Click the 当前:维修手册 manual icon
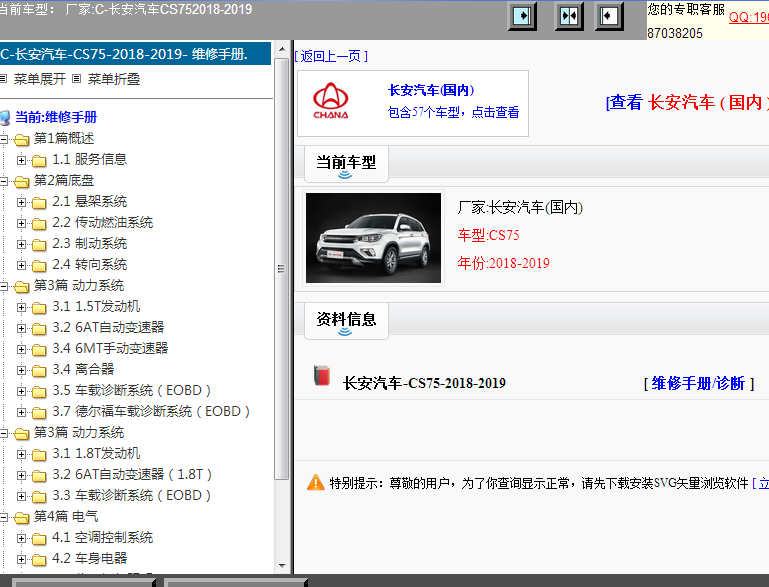 tap(5, 118)
